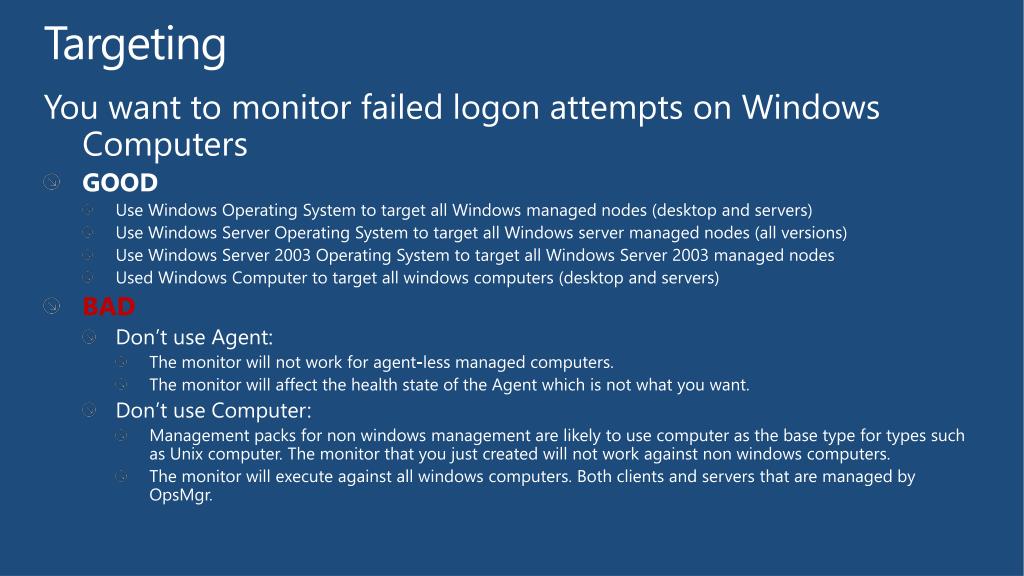Click bullet icon next to Don't use Agent
Image resolution: width=1024 pixels, height=576 pixels.
point(89,337)
